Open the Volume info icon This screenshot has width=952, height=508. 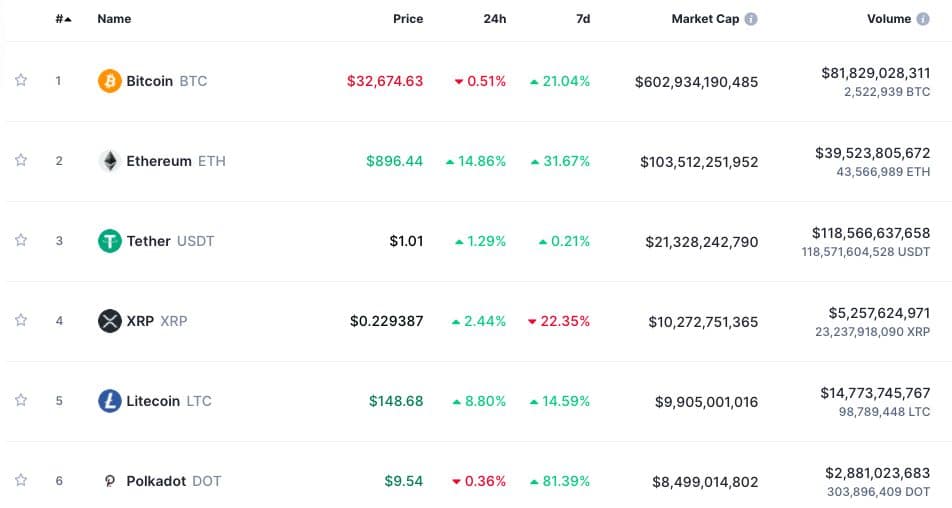point(924,19)
